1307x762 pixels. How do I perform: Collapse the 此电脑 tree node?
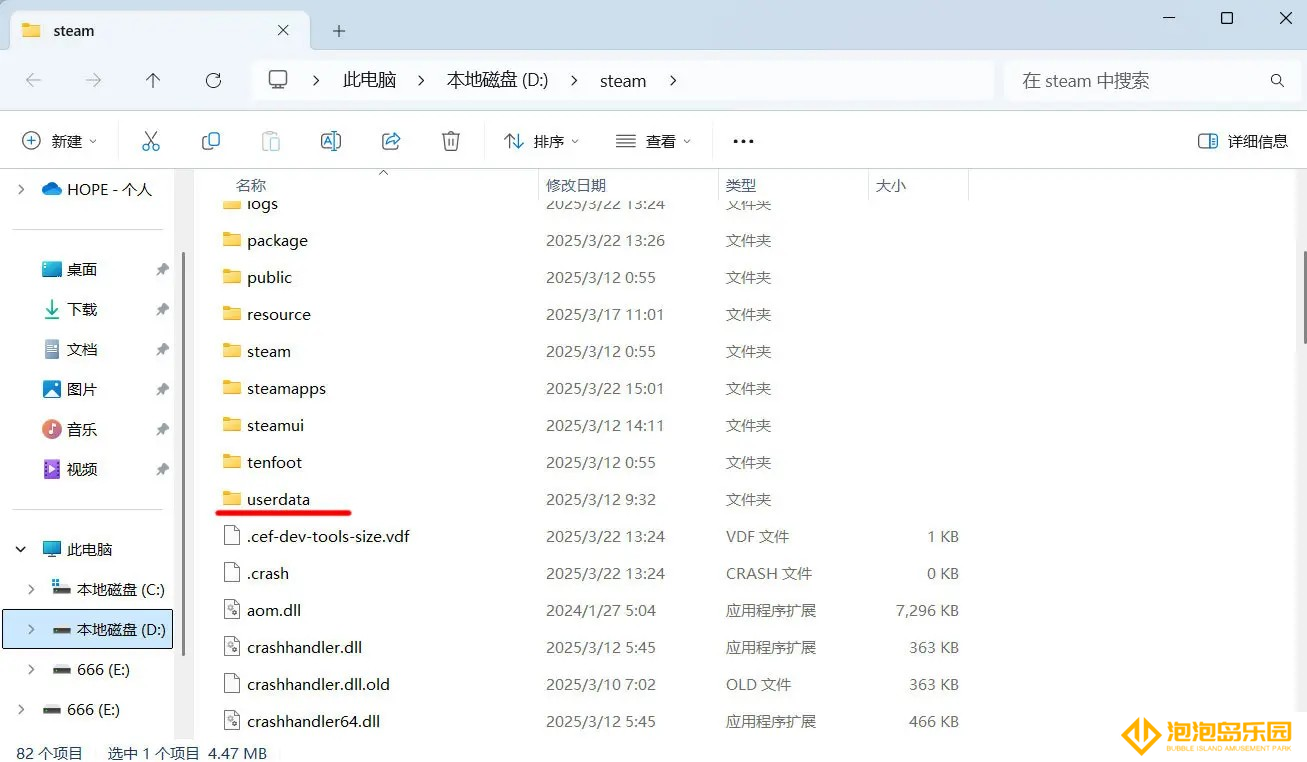[21, 549]
